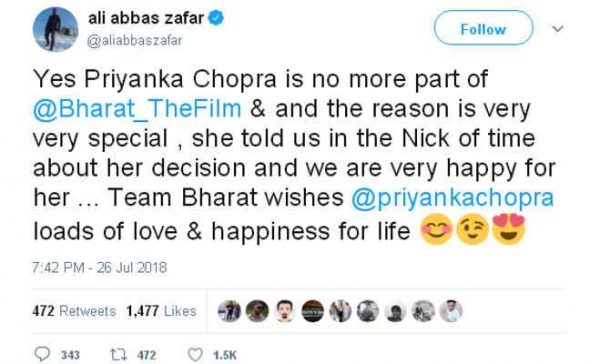Image resolution: width=600 pixels, height=364 pixels.
Task: Open the 7:42 PM - 26 Jul 2018 timestamp
Action: pyautogui.click(x=100, y=268)
